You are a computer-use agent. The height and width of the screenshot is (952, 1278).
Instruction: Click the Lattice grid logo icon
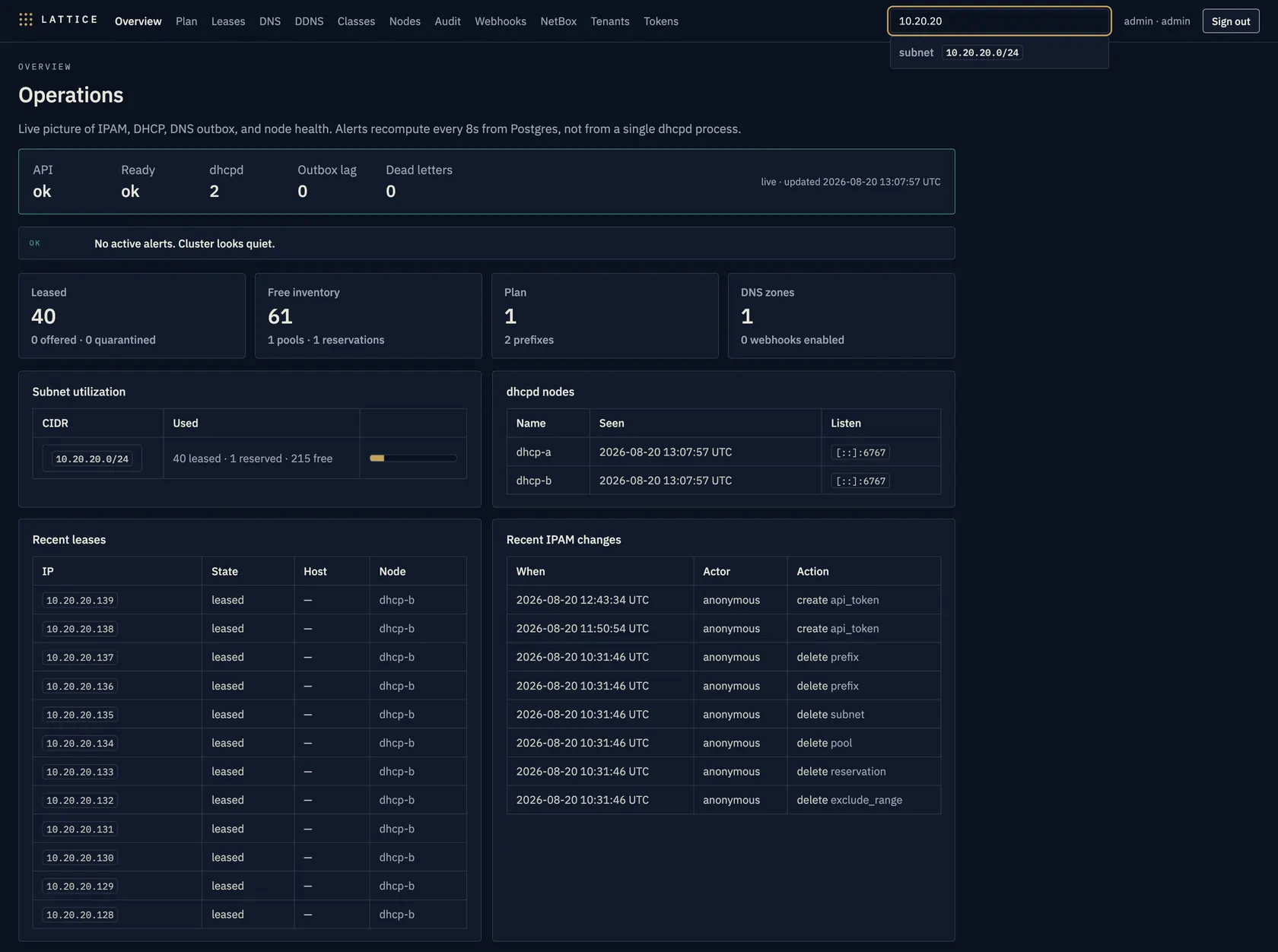tap(26, 20)
